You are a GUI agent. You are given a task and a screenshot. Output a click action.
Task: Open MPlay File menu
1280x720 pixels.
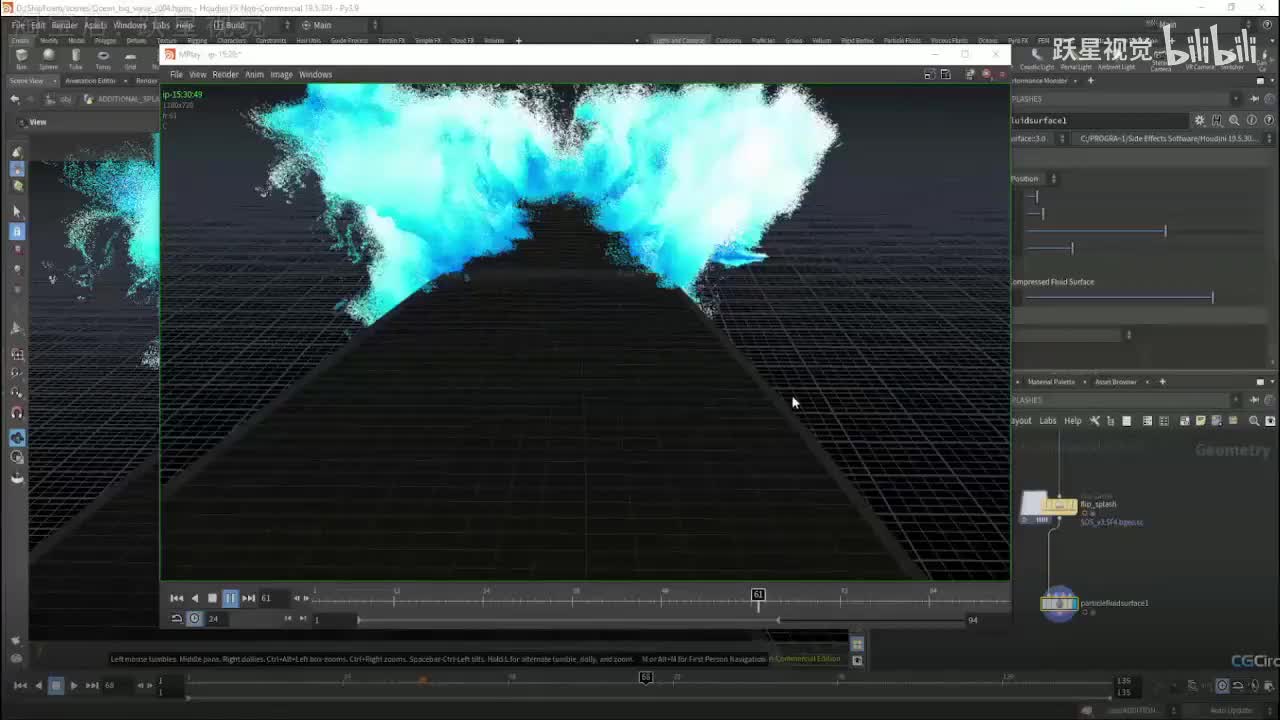pyautogui.click(x=176, y=75)
